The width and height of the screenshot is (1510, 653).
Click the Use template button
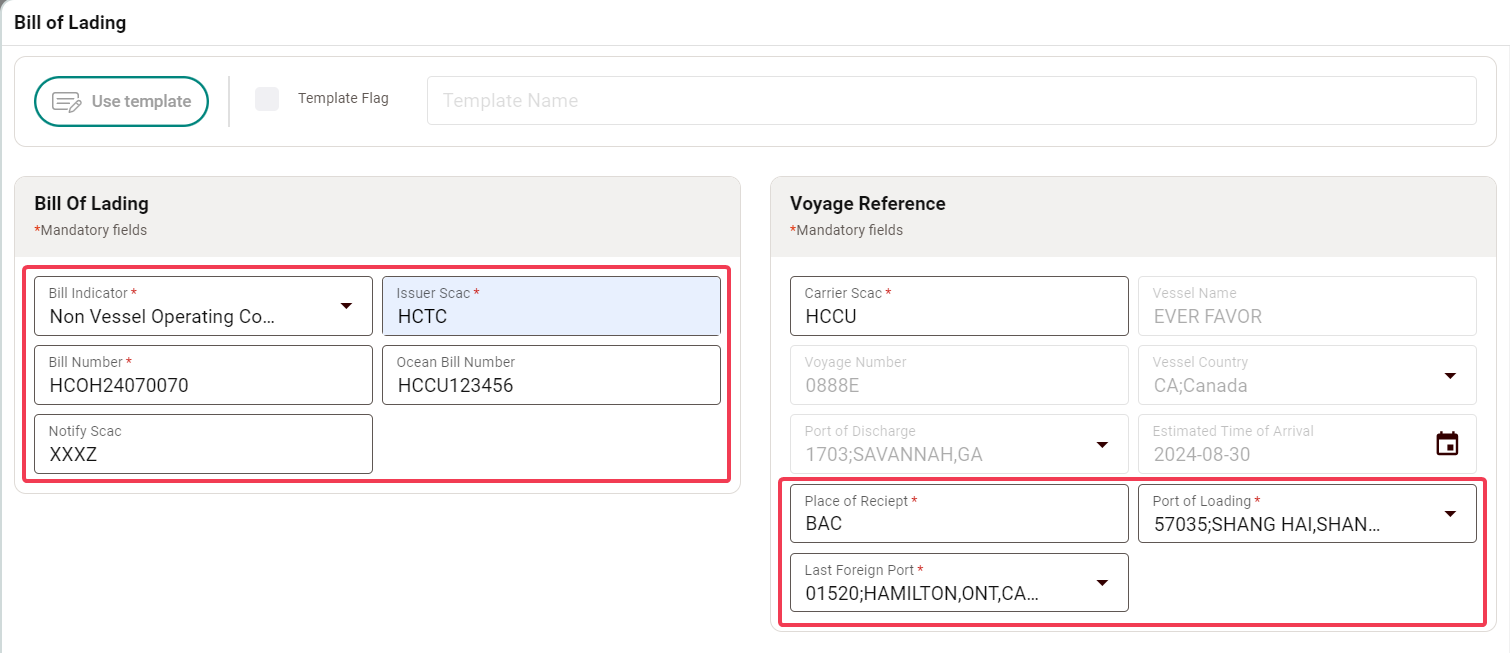pyautogui.click(x=121, y=101)
